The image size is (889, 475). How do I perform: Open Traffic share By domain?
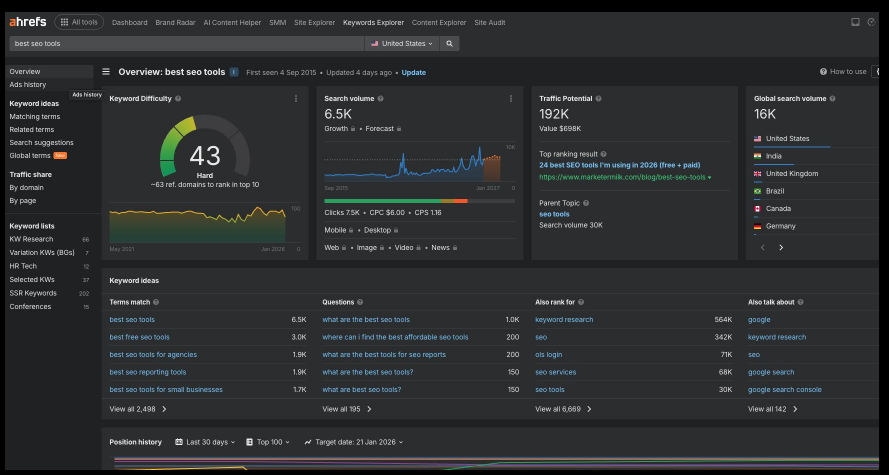tap(27, 188)
